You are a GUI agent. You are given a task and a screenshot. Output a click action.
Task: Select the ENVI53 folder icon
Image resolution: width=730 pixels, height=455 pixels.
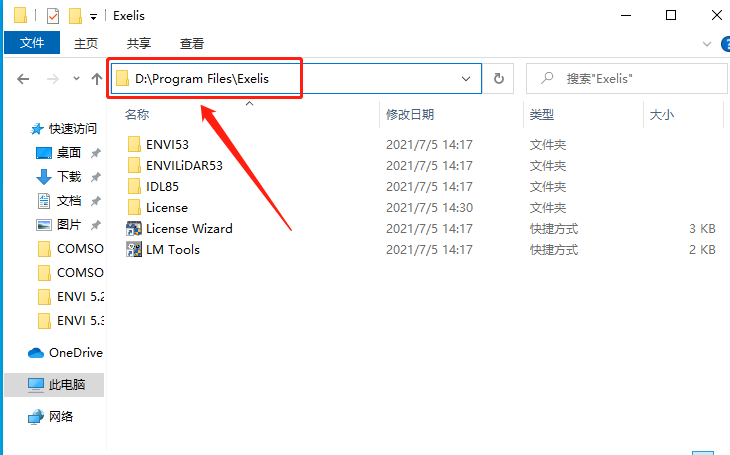(x=134, y=144)
